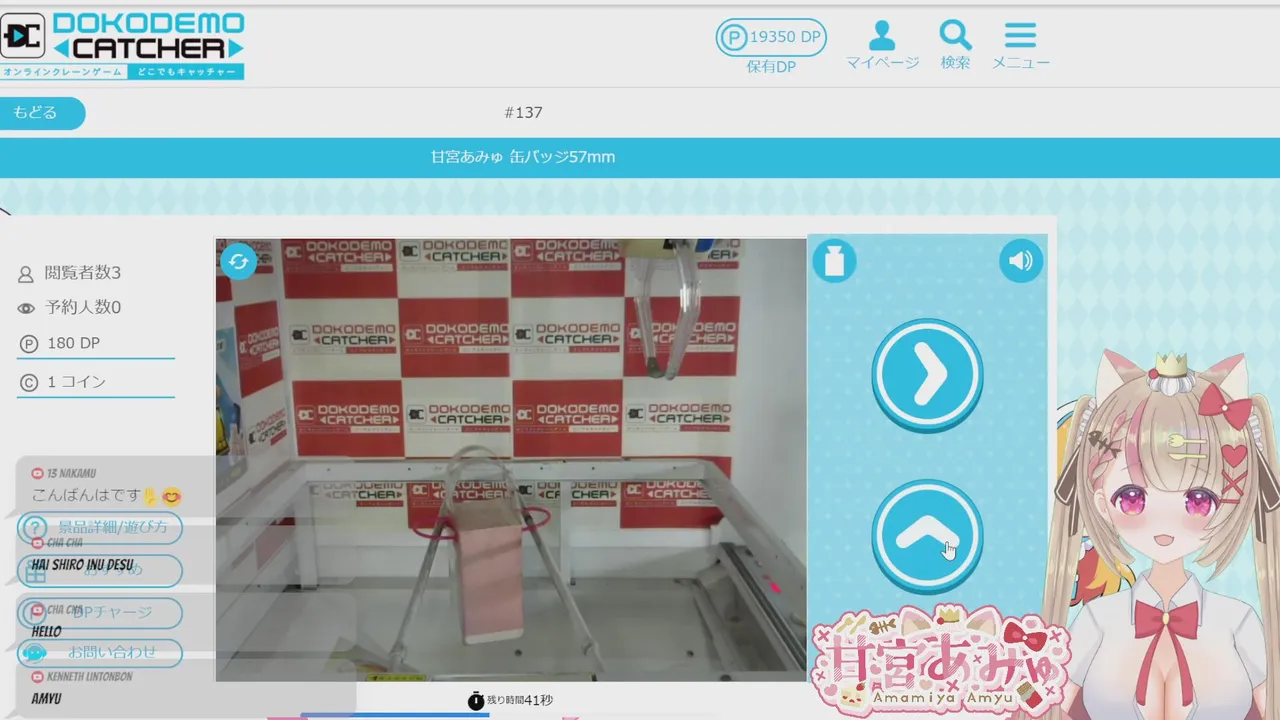
Task: Open the 検索 search icon
Action: point(955,45)
